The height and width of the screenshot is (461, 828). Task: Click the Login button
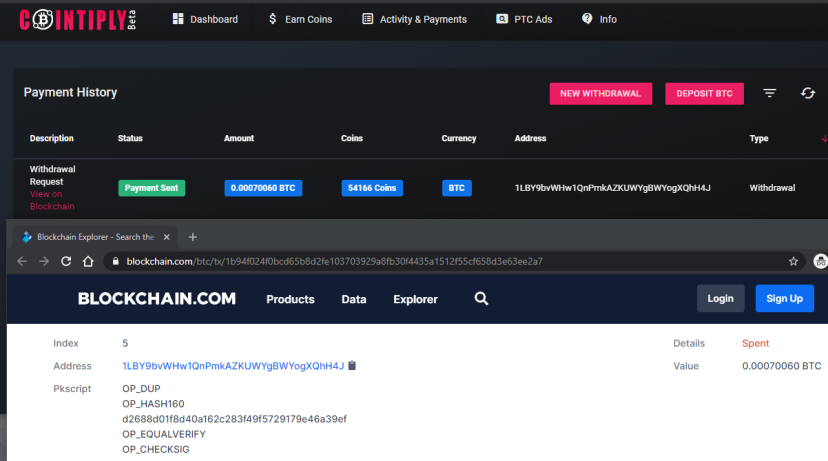pos(720,298)
